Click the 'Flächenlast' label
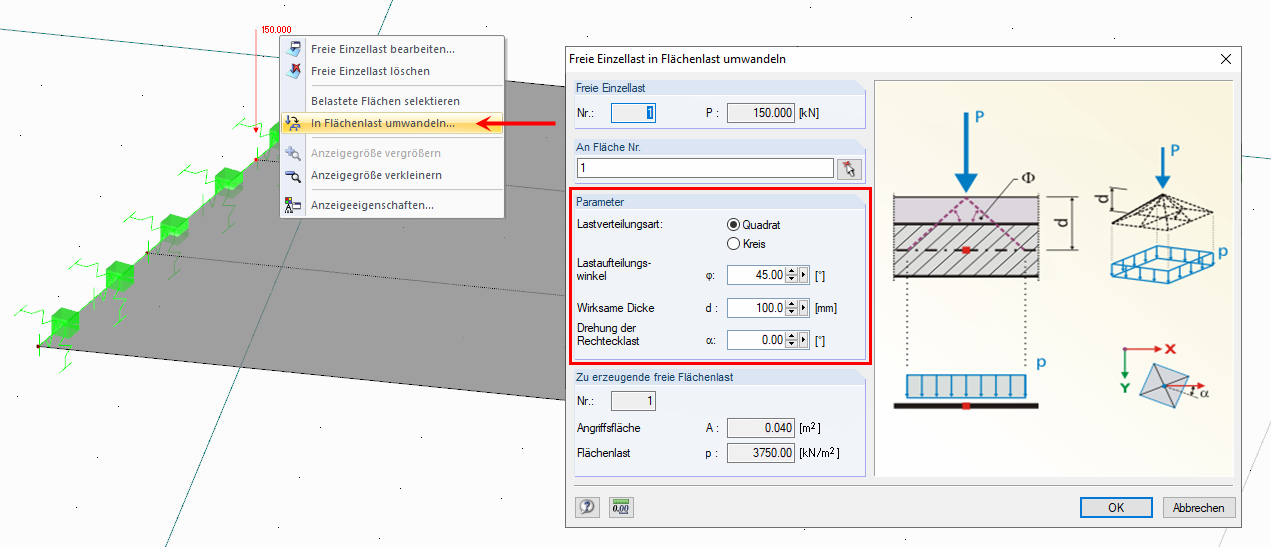Image resolution: width=1271 pixels, height=547 pixels. point(604,453)
